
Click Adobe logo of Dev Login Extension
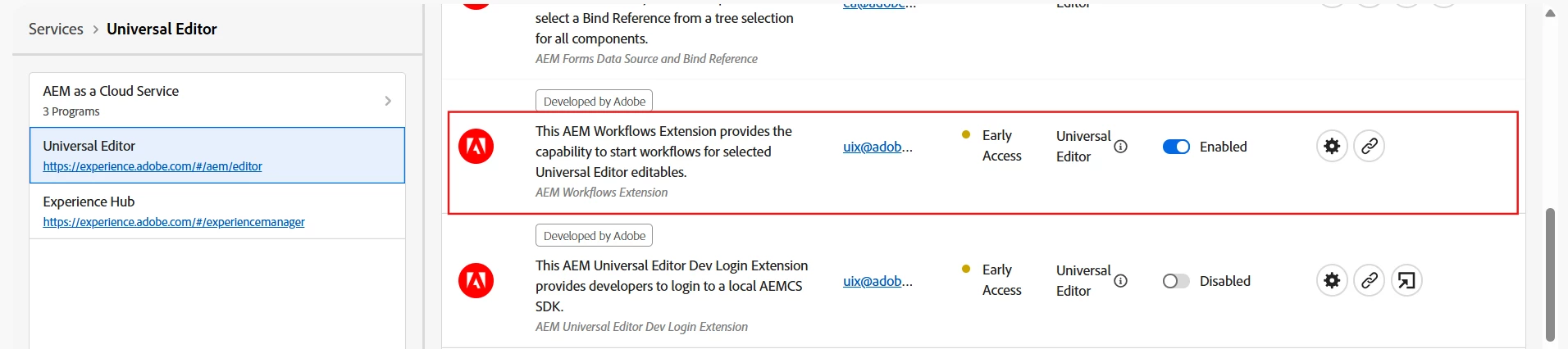[476, 281]
